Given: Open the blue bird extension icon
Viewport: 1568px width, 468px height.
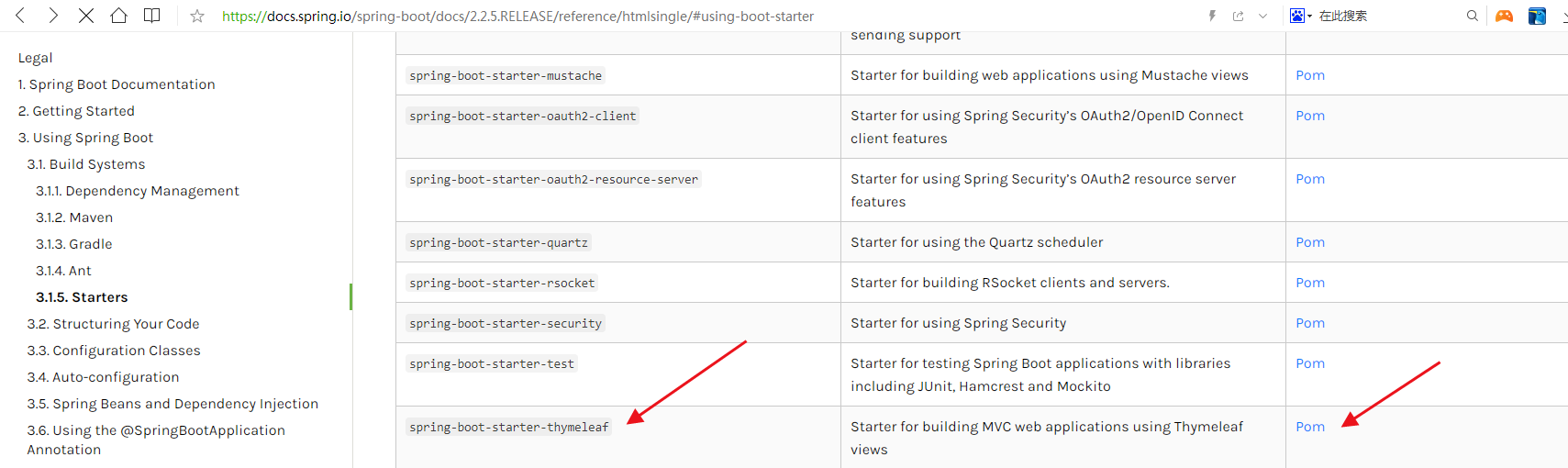Looking at the screenshot, I should pyautogui.click(x=1537, y=16).
